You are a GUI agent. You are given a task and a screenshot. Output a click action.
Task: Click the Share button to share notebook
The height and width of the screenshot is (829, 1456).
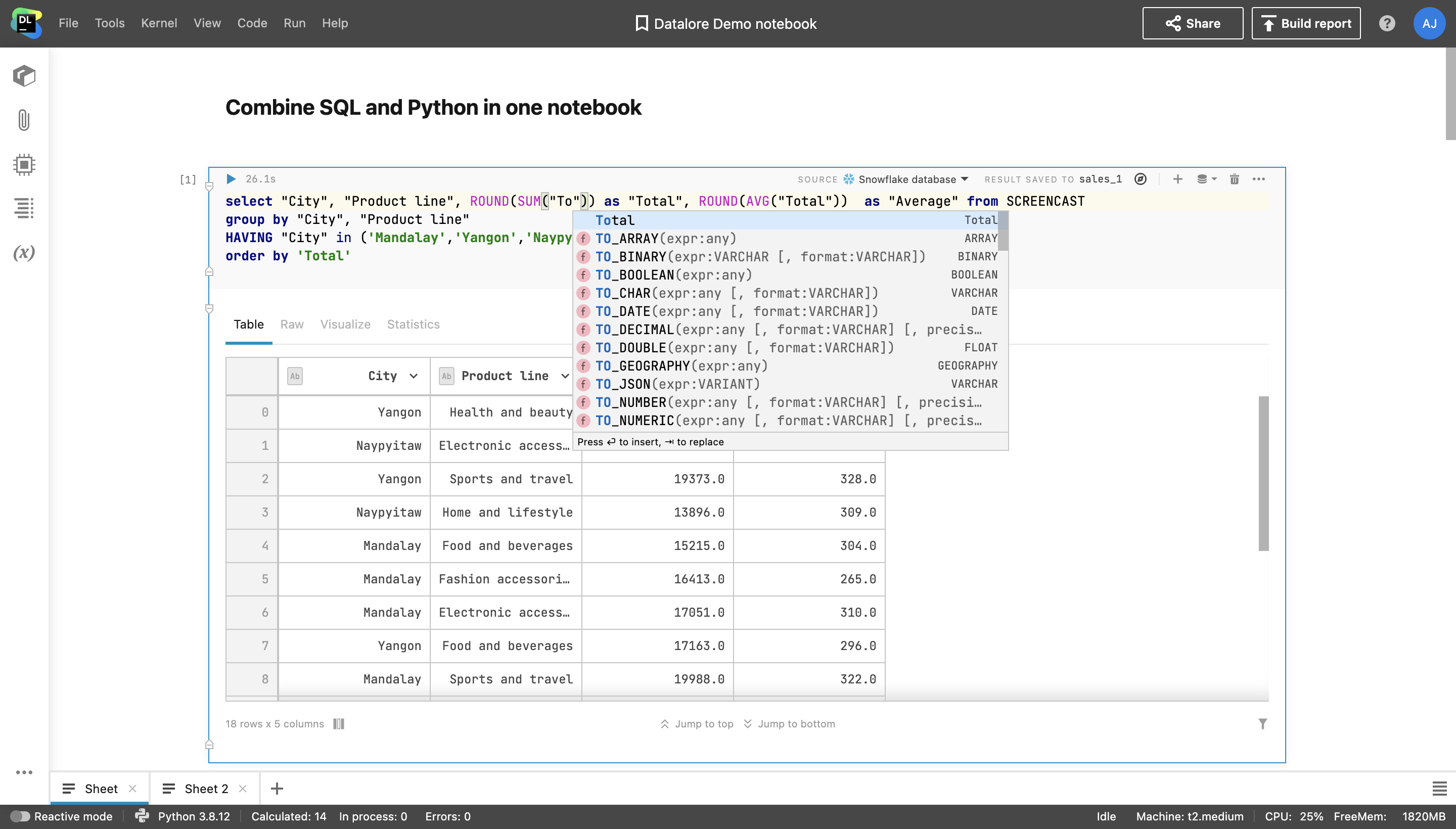tap(1193, 23)
